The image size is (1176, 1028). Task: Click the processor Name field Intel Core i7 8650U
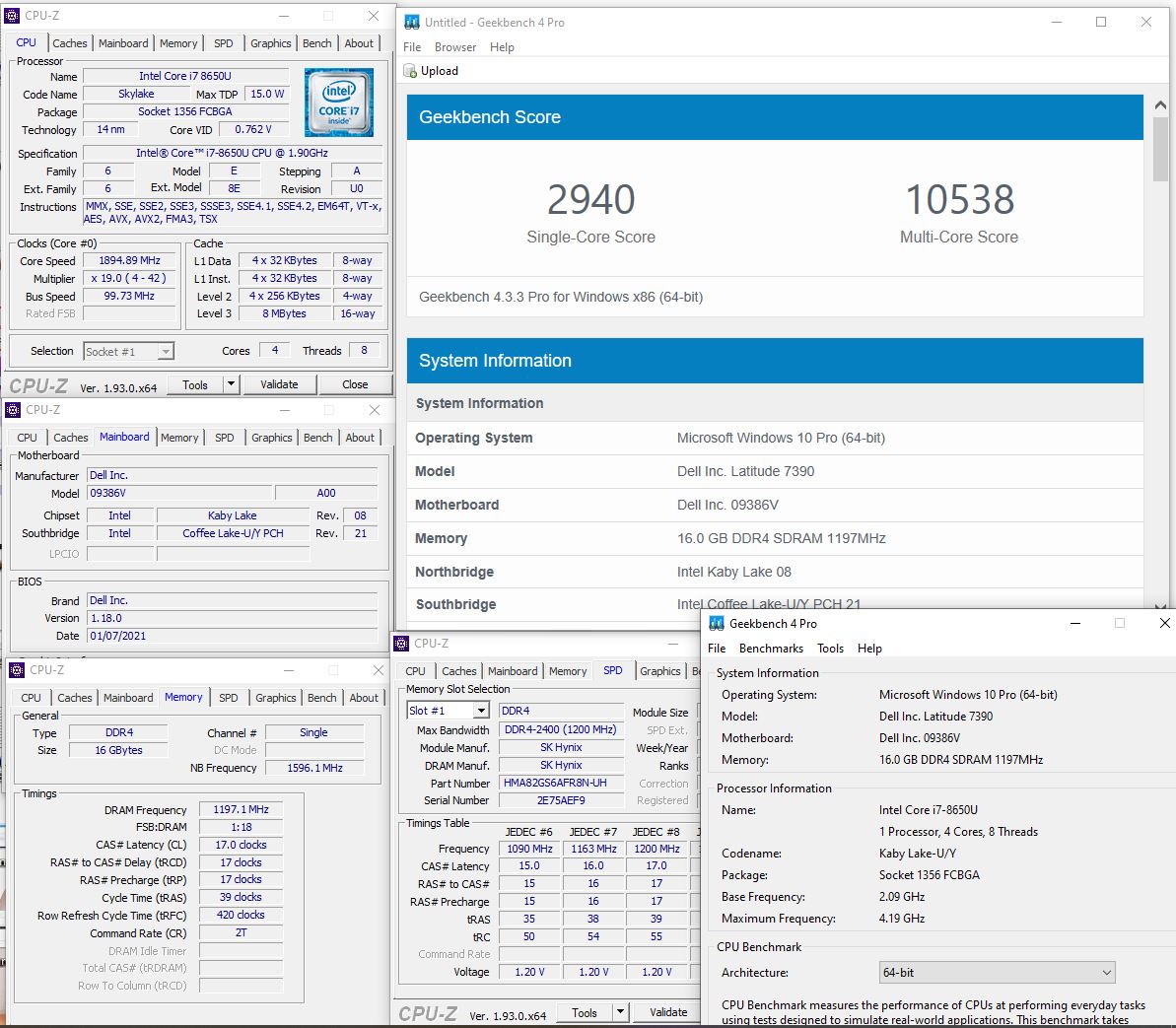[x=185, y=76]
